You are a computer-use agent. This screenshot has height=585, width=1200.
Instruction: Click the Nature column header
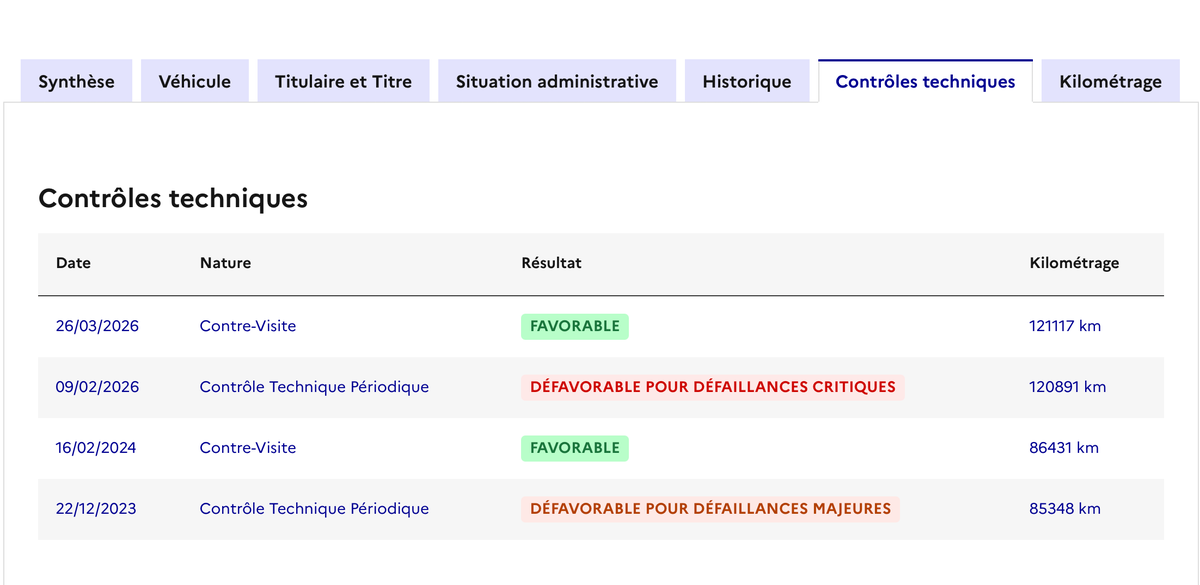point(225,263)
